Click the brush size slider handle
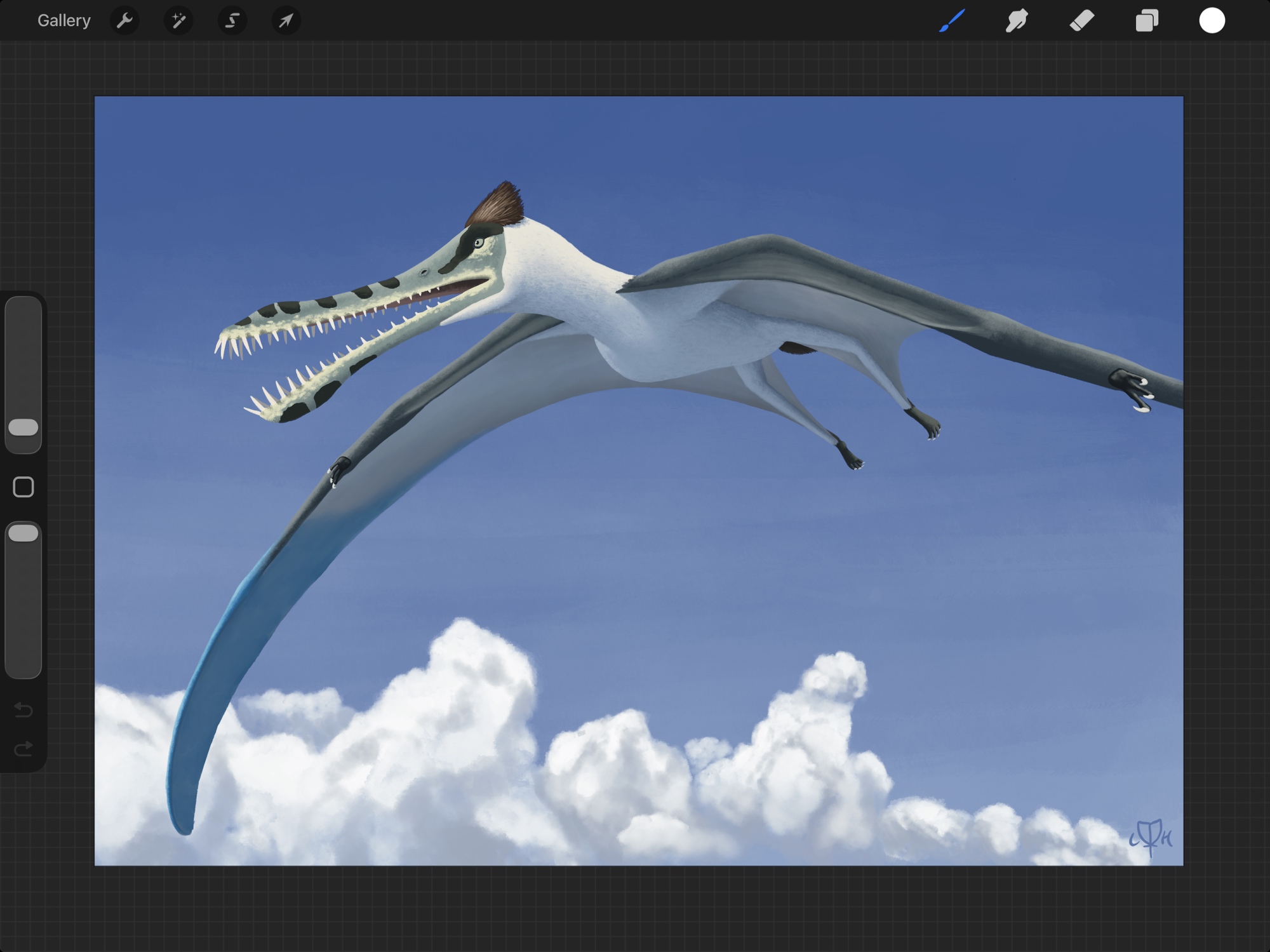The image size is (1270, 952). click(x=23, y=427)
